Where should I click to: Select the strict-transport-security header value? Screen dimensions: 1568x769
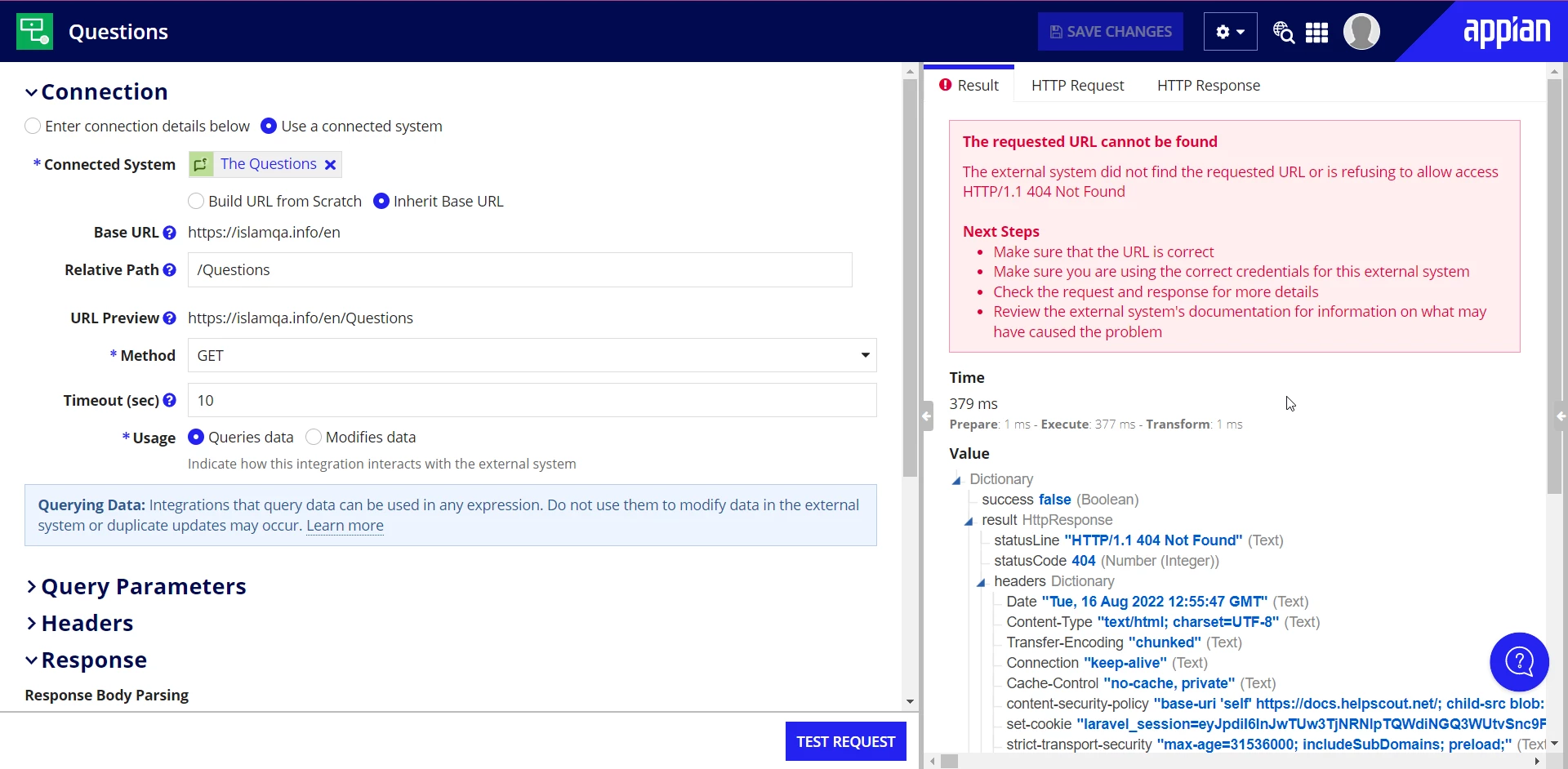1334,745
